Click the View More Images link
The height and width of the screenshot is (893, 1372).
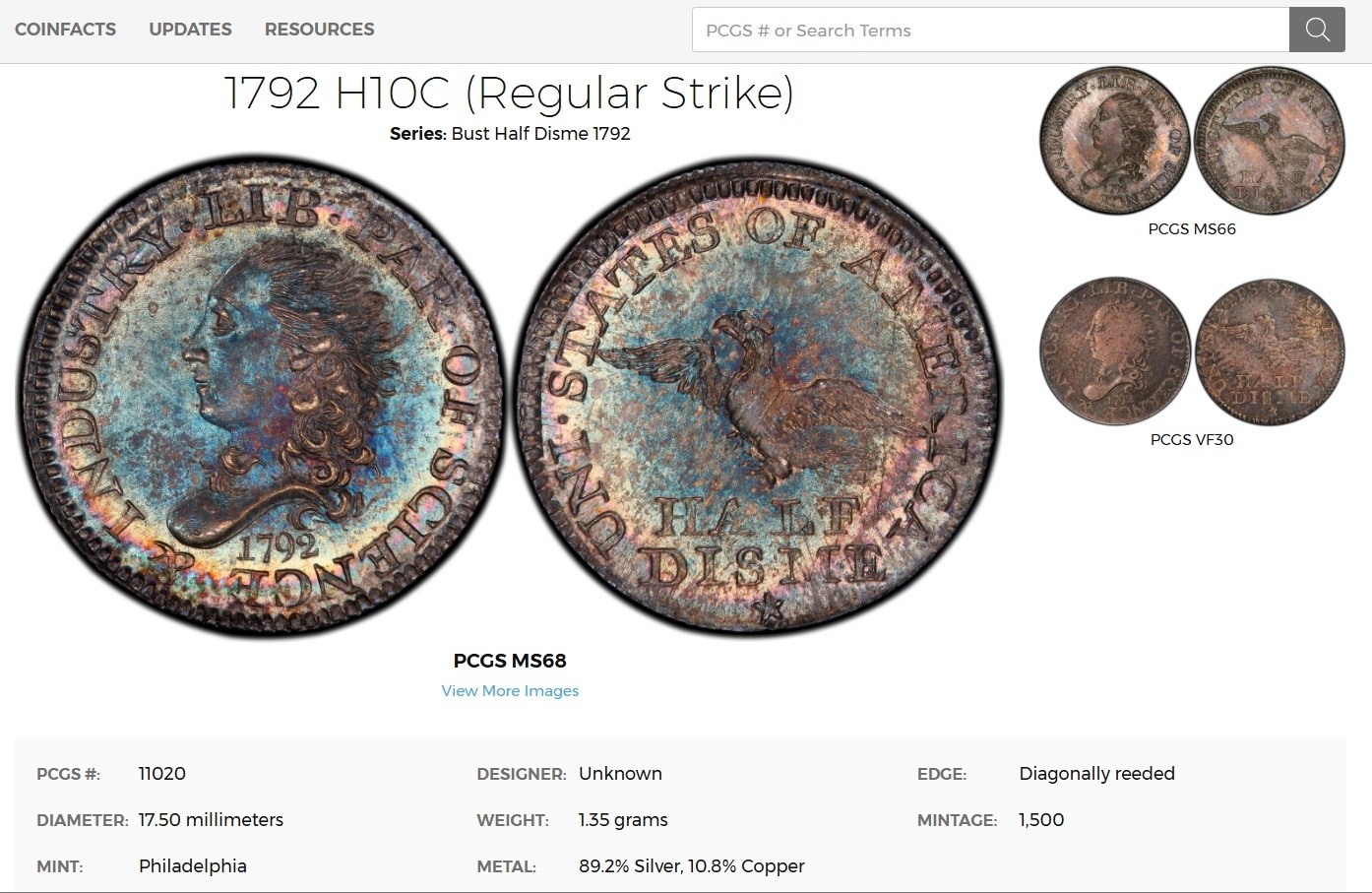[510, 691]
